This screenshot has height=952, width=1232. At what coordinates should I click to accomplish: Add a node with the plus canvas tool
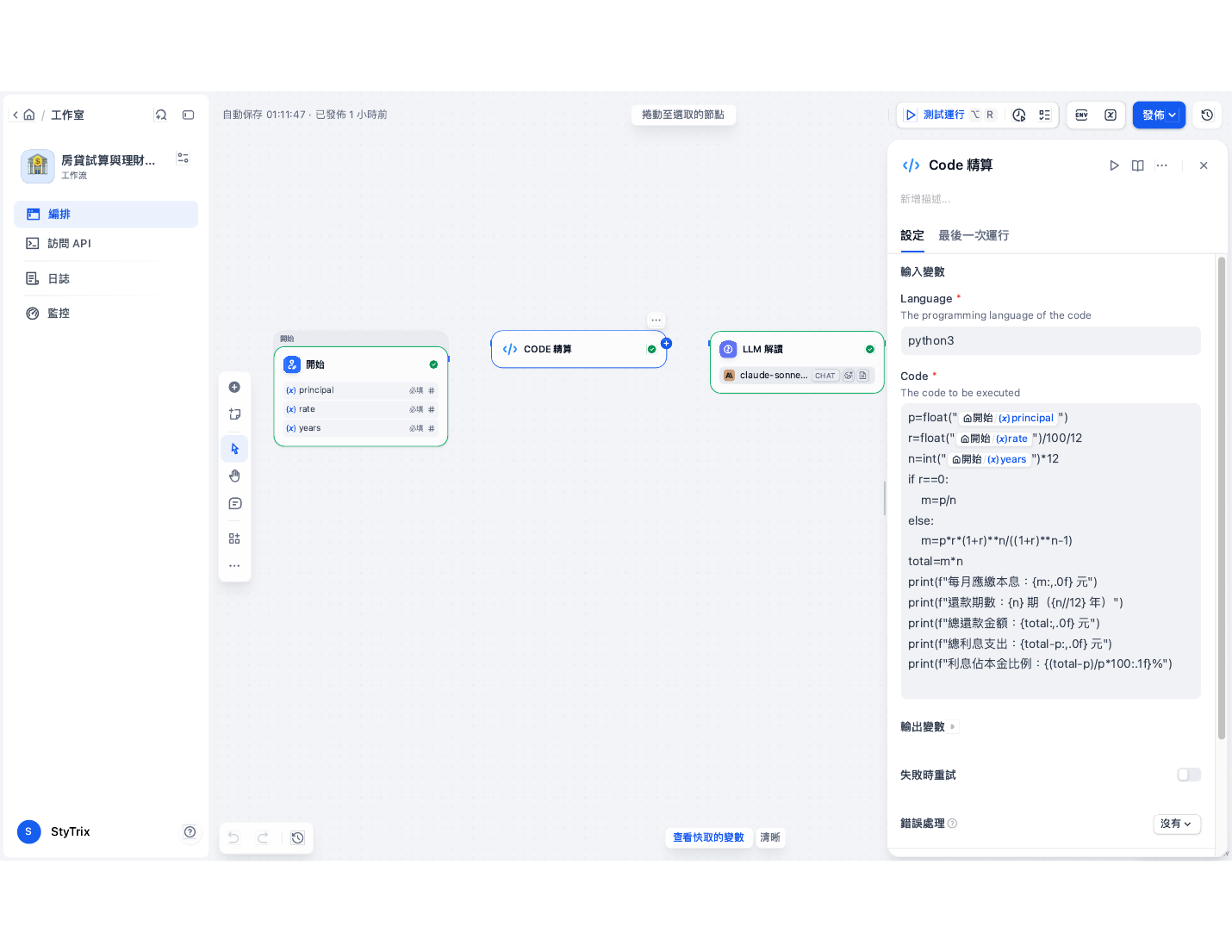234,388
